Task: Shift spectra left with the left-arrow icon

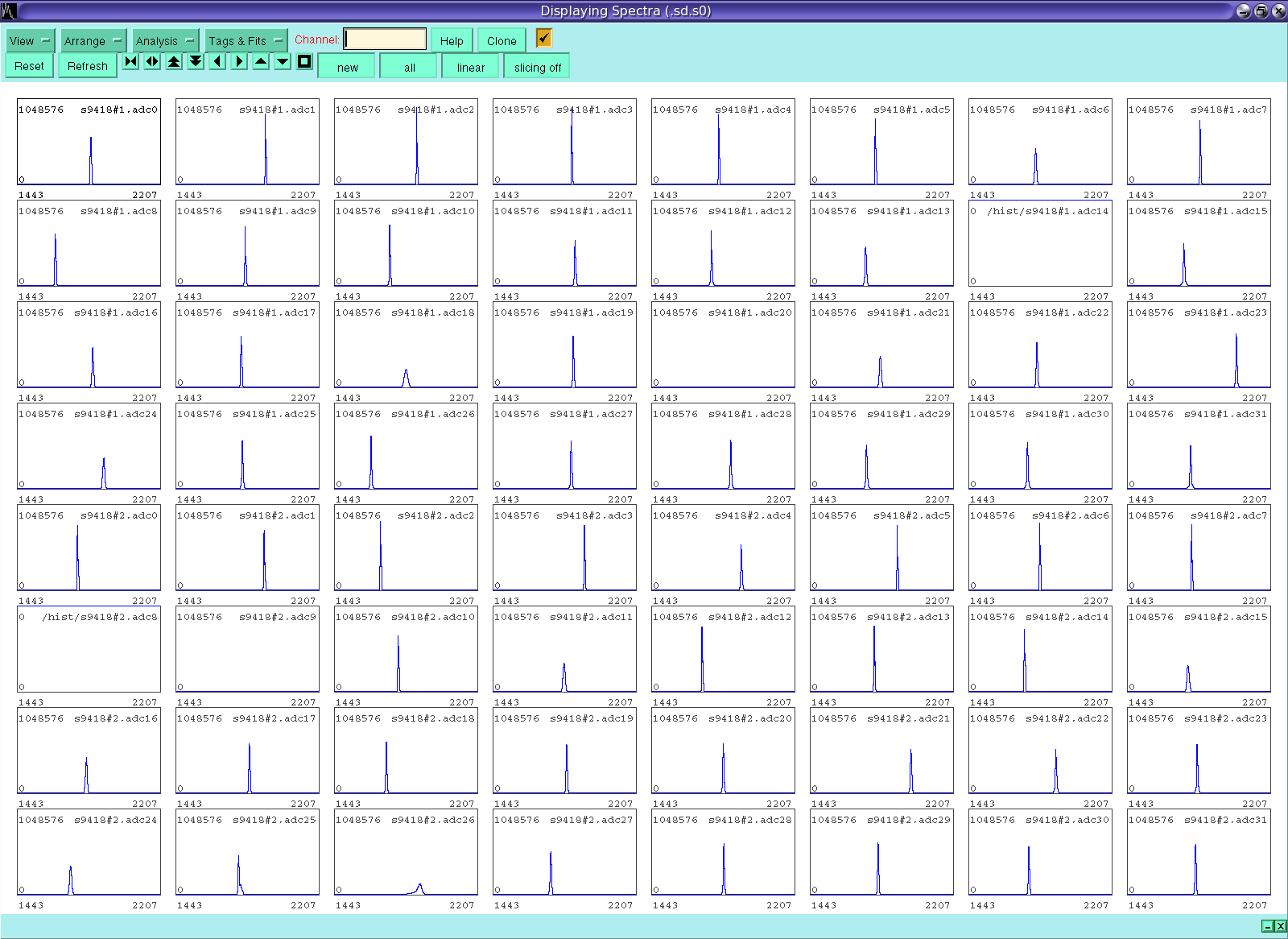Action: [x=217, y=62]
